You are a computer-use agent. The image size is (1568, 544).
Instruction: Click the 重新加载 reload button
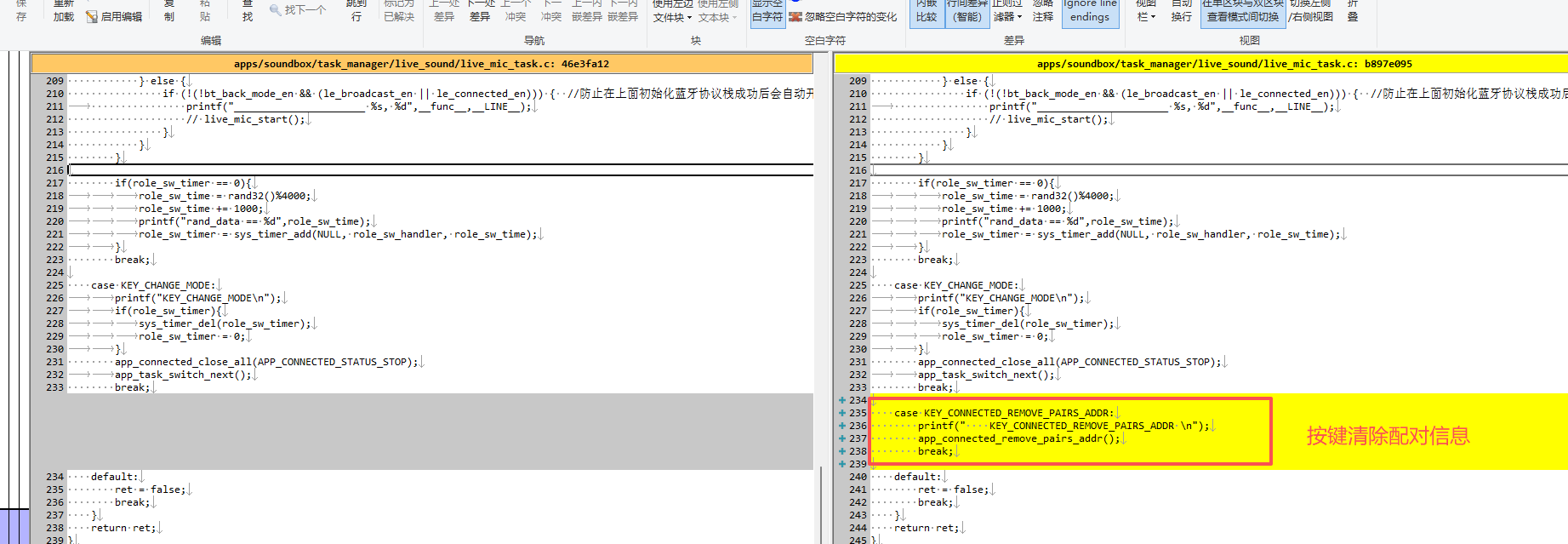point(64,10)
